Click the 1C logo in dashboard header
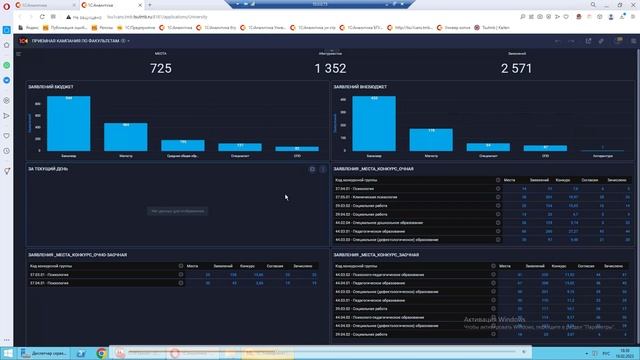The width and height of the screenshot is (640, 360). 24,41
